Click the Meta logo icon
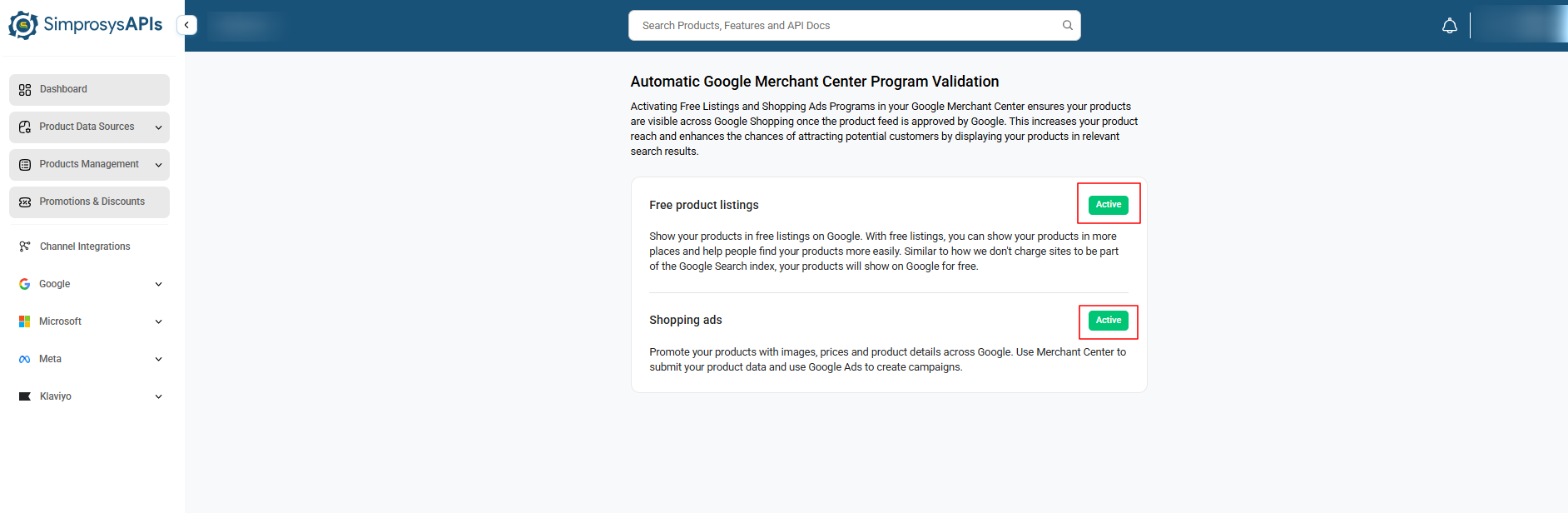This screenshot has height=513, width=1568. pyautogui.click(x=25, y=359)
